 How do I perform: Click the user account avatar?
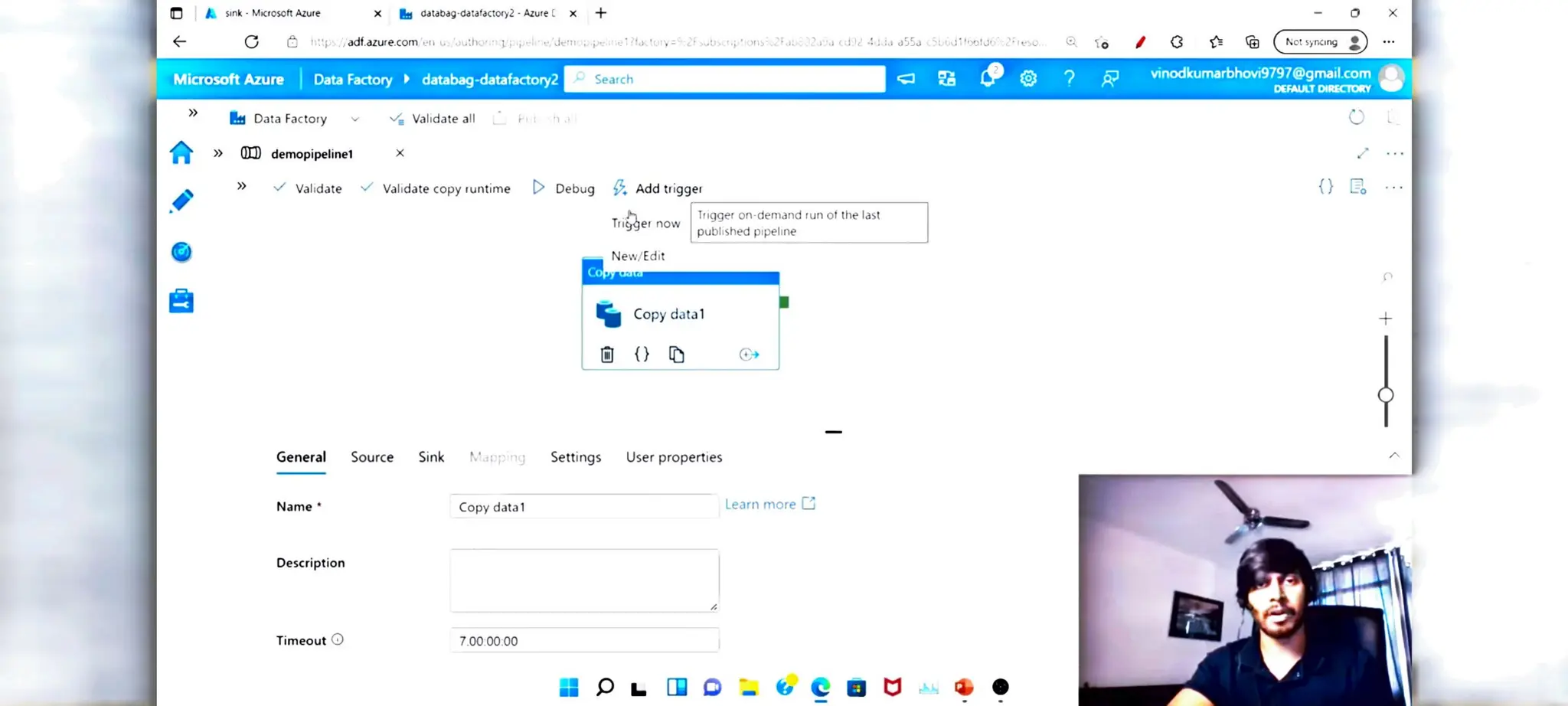[x=1391, y=78]
